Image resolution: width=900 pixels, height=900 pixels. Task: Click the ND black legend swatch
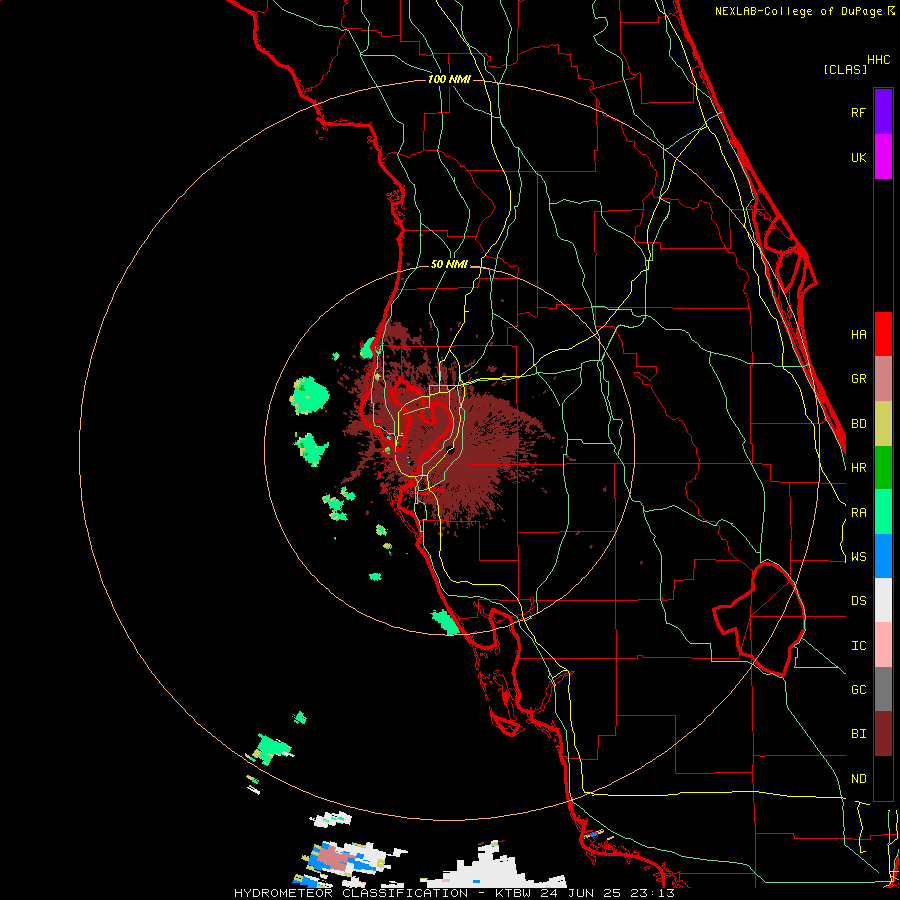point(883,778)
